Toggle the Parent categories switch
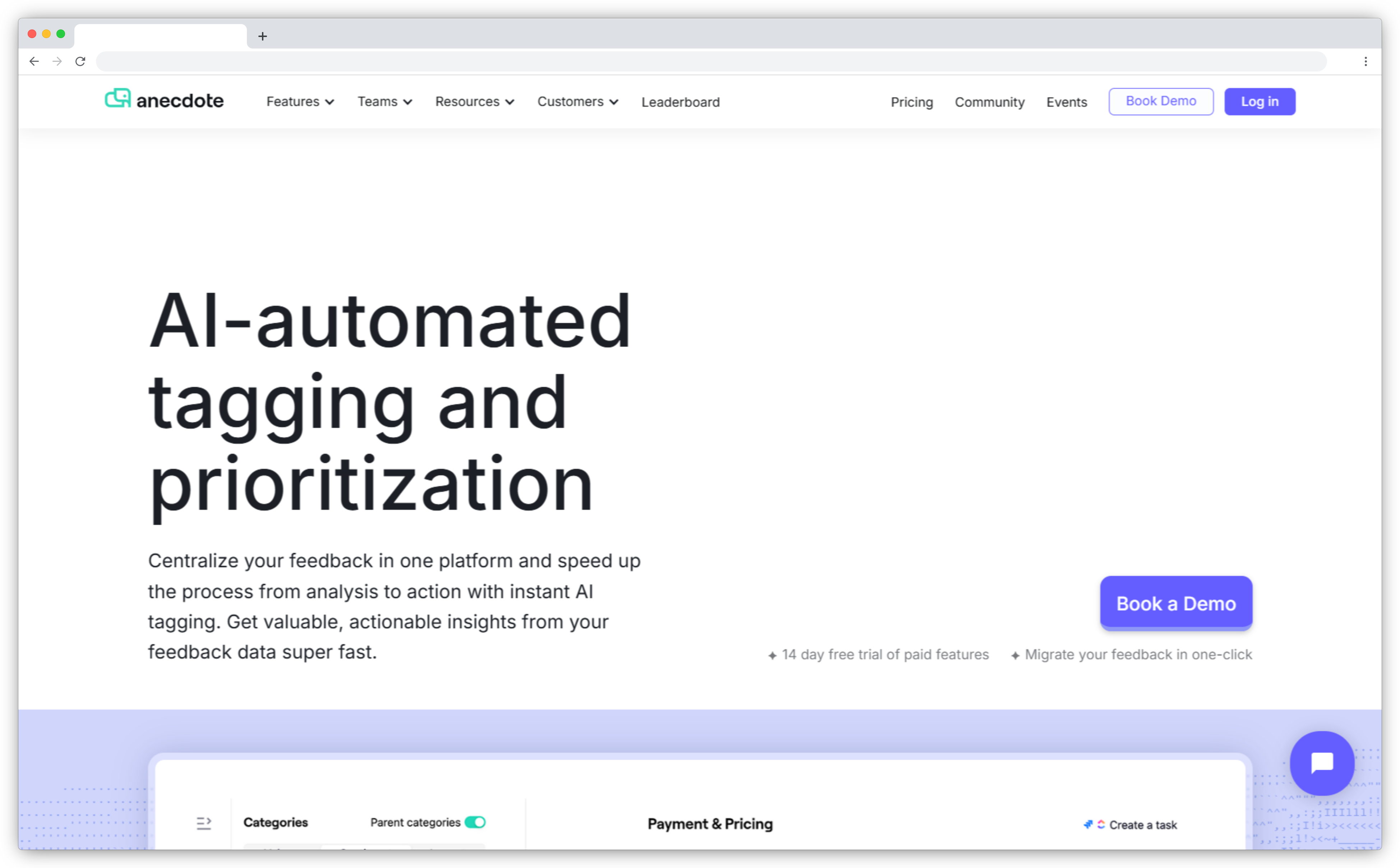The image size is (1400, 868). point(475,822)
